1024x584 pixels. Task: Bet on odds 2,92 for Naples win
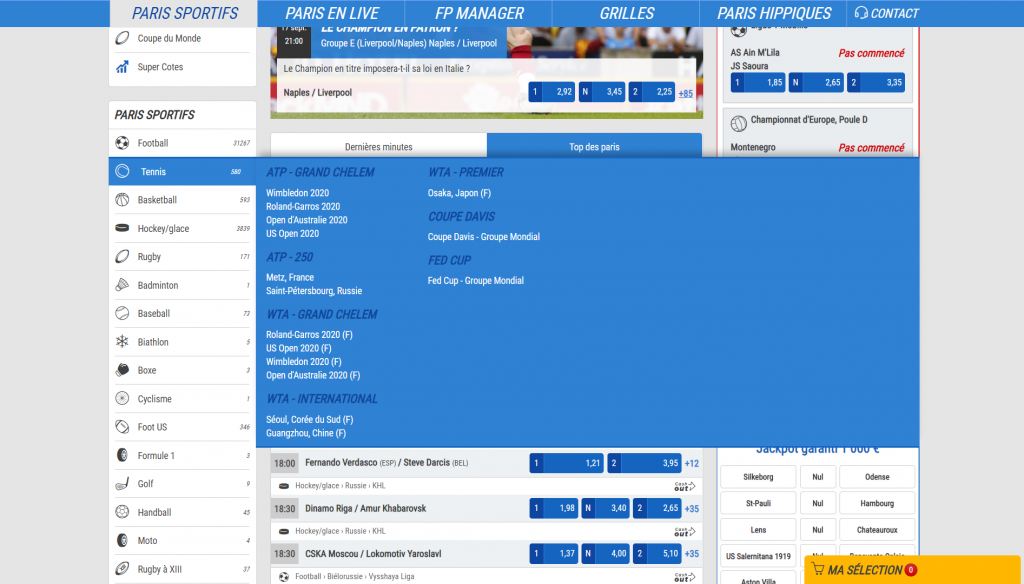(551, 92)
